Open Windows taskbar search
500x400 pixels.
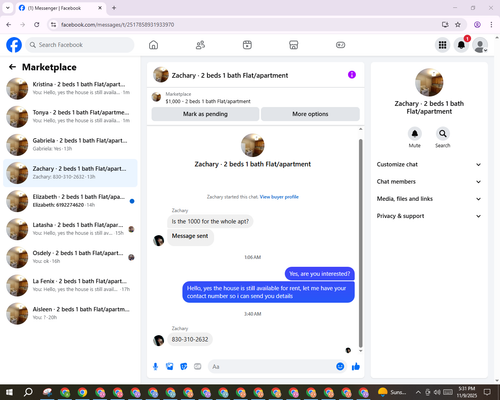coord(28,392)
